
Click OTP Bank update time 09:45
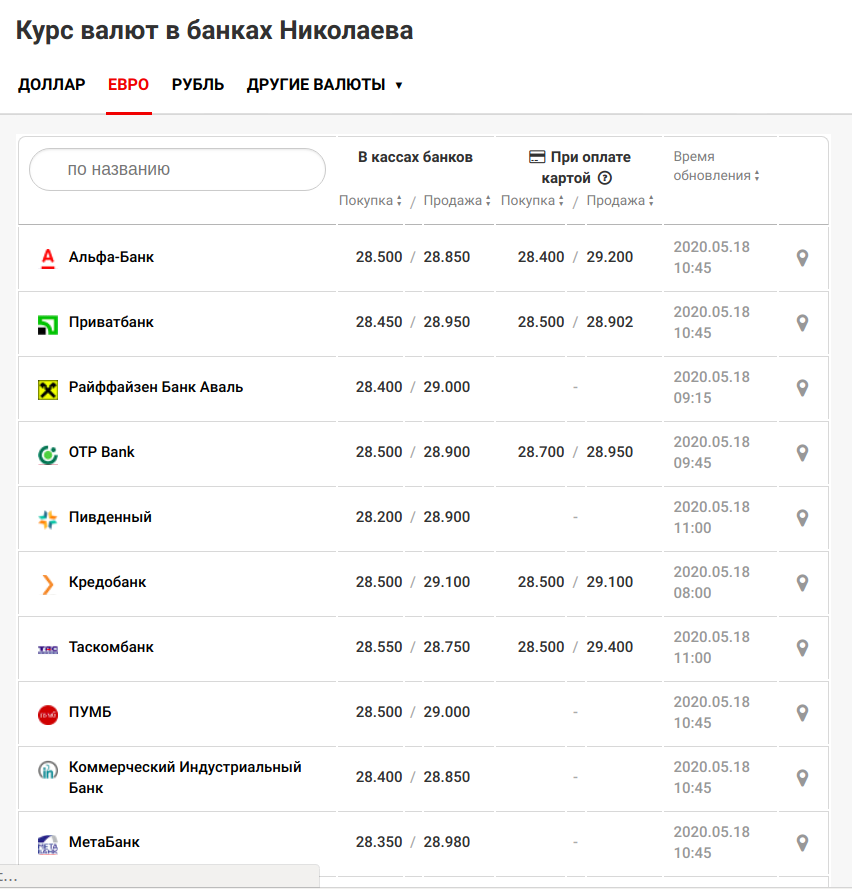point(692,463)
